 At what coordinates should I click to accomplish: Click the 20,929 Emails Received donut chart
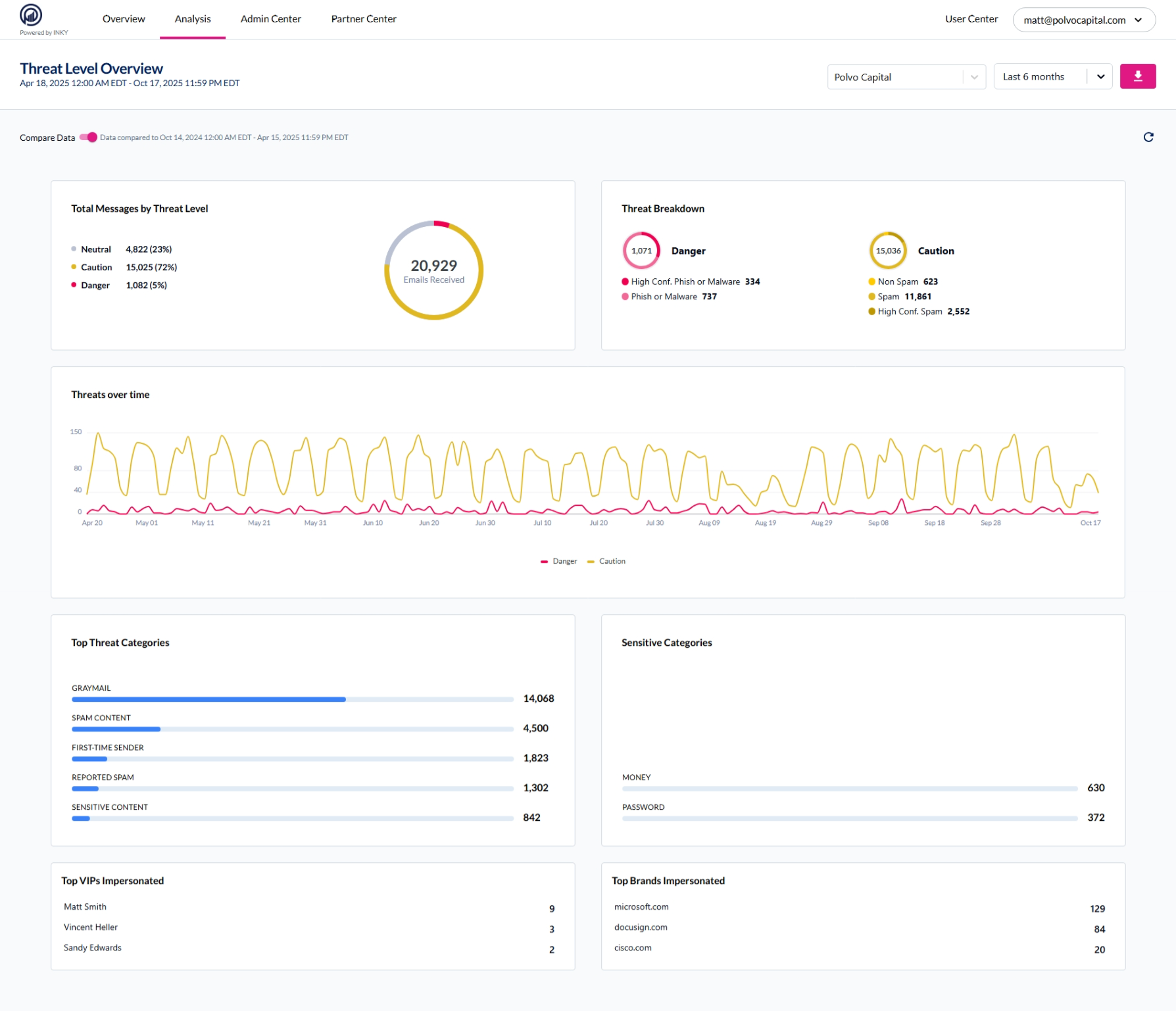click(x=433, y=270)
